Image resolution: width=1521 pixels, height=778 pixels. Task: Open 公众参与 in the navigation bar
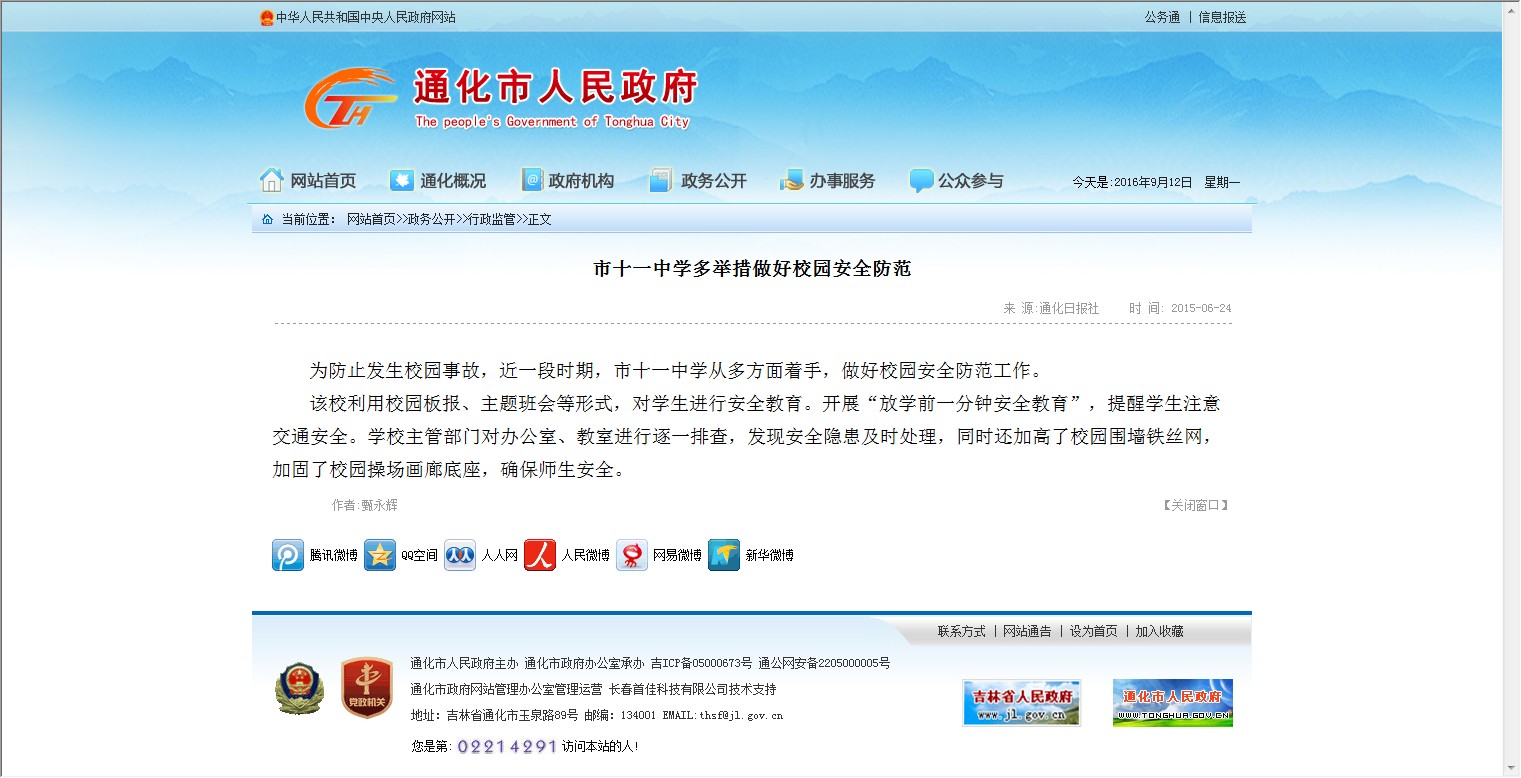pos(956,181)
